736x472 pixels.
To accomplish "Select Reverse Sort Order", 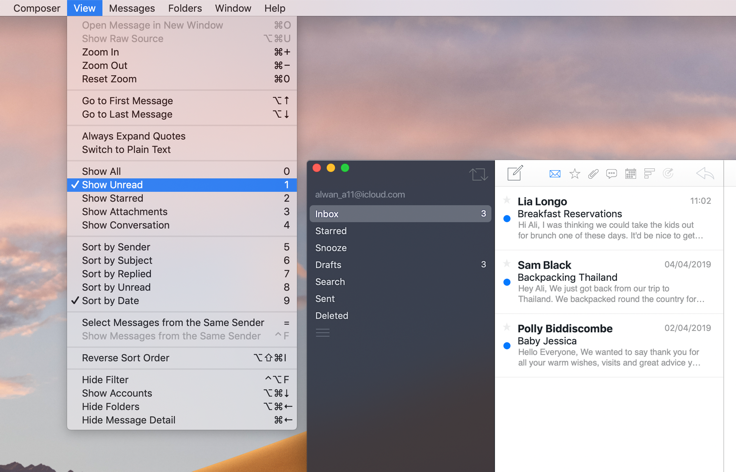I will (x=182, y=358).
